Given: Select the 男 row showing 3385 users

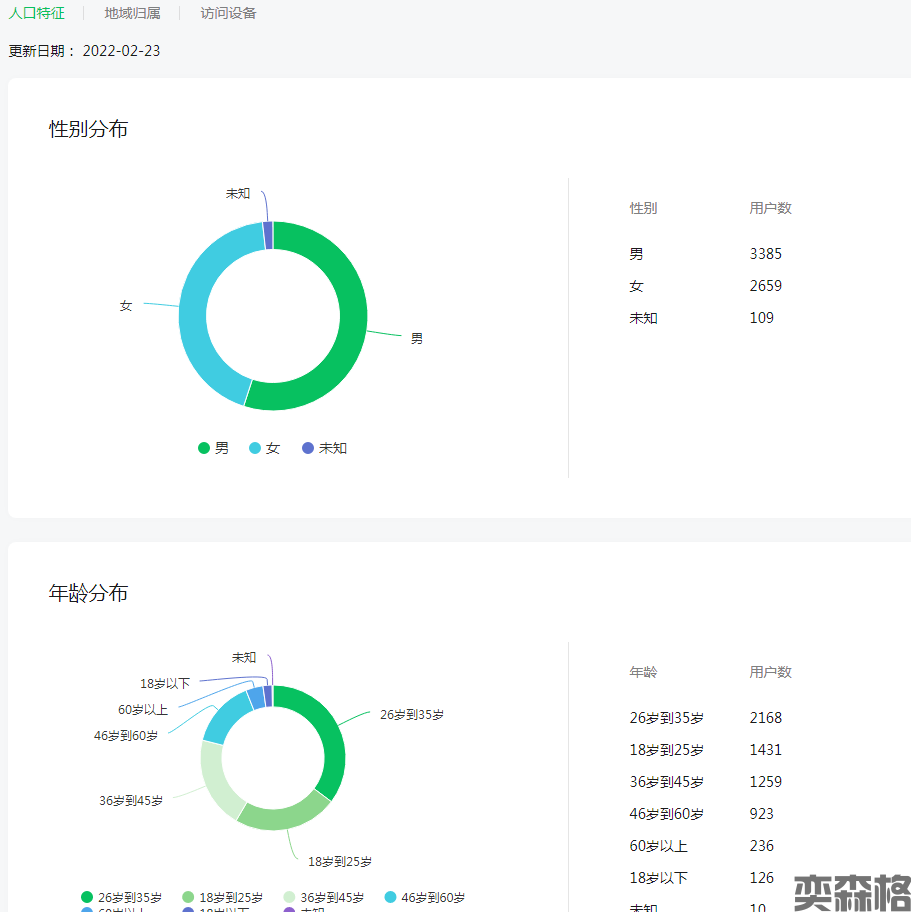Looking at the screenshot, I should [700, 254].
